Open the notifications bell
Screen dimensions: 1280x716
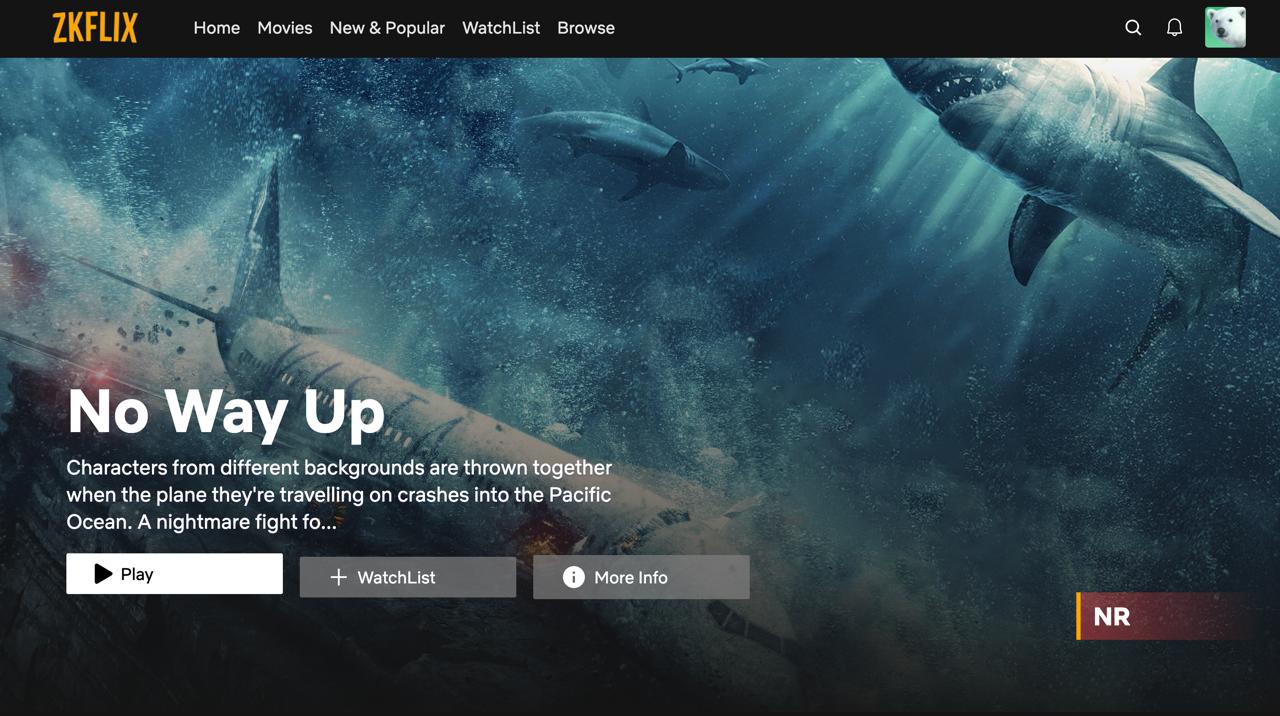1175,28
